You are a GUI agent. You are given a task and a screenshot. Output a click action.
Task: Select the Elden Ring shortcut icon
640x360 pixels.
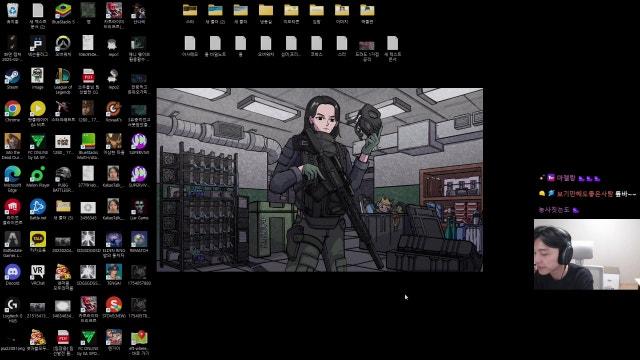[x=113, y=244]
